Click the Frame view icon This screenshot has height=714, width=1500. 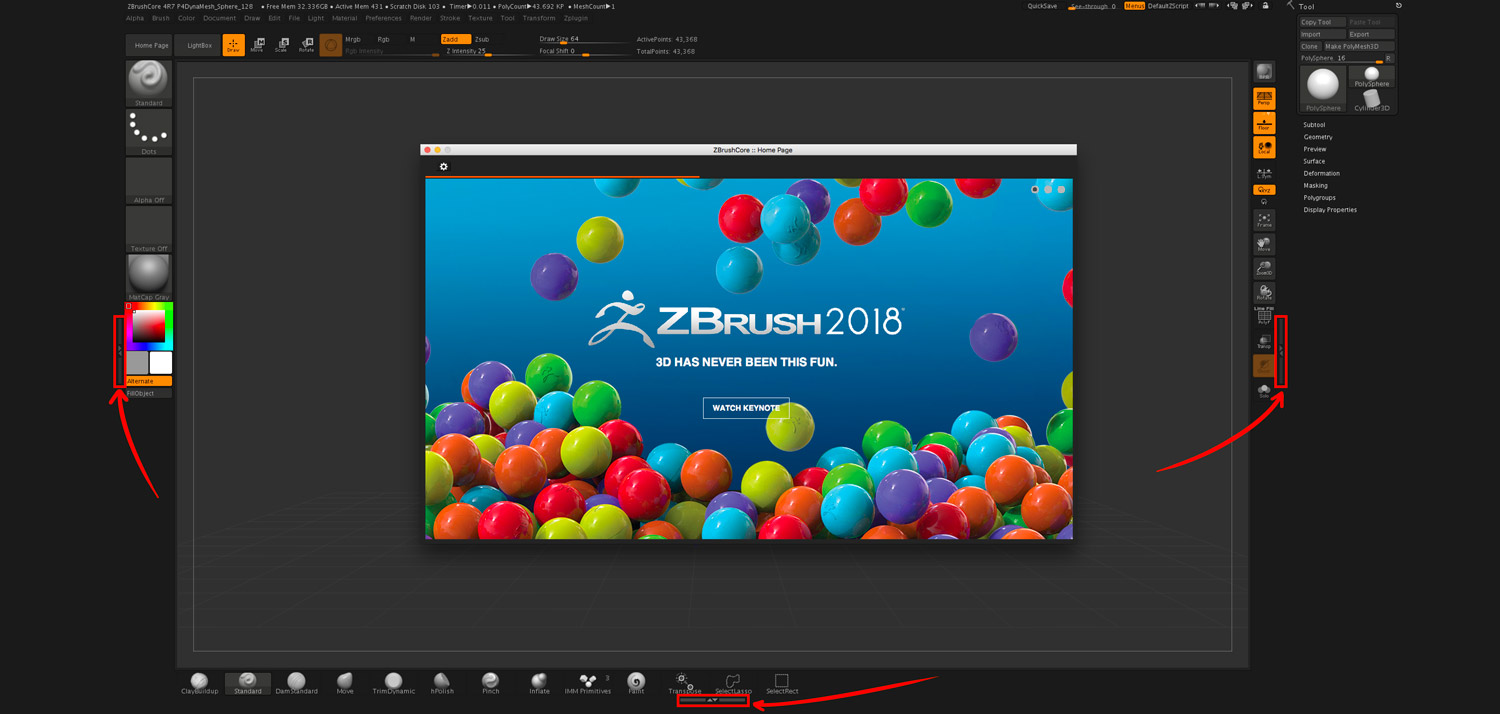pyautogui.click(x=1264, y=220)
